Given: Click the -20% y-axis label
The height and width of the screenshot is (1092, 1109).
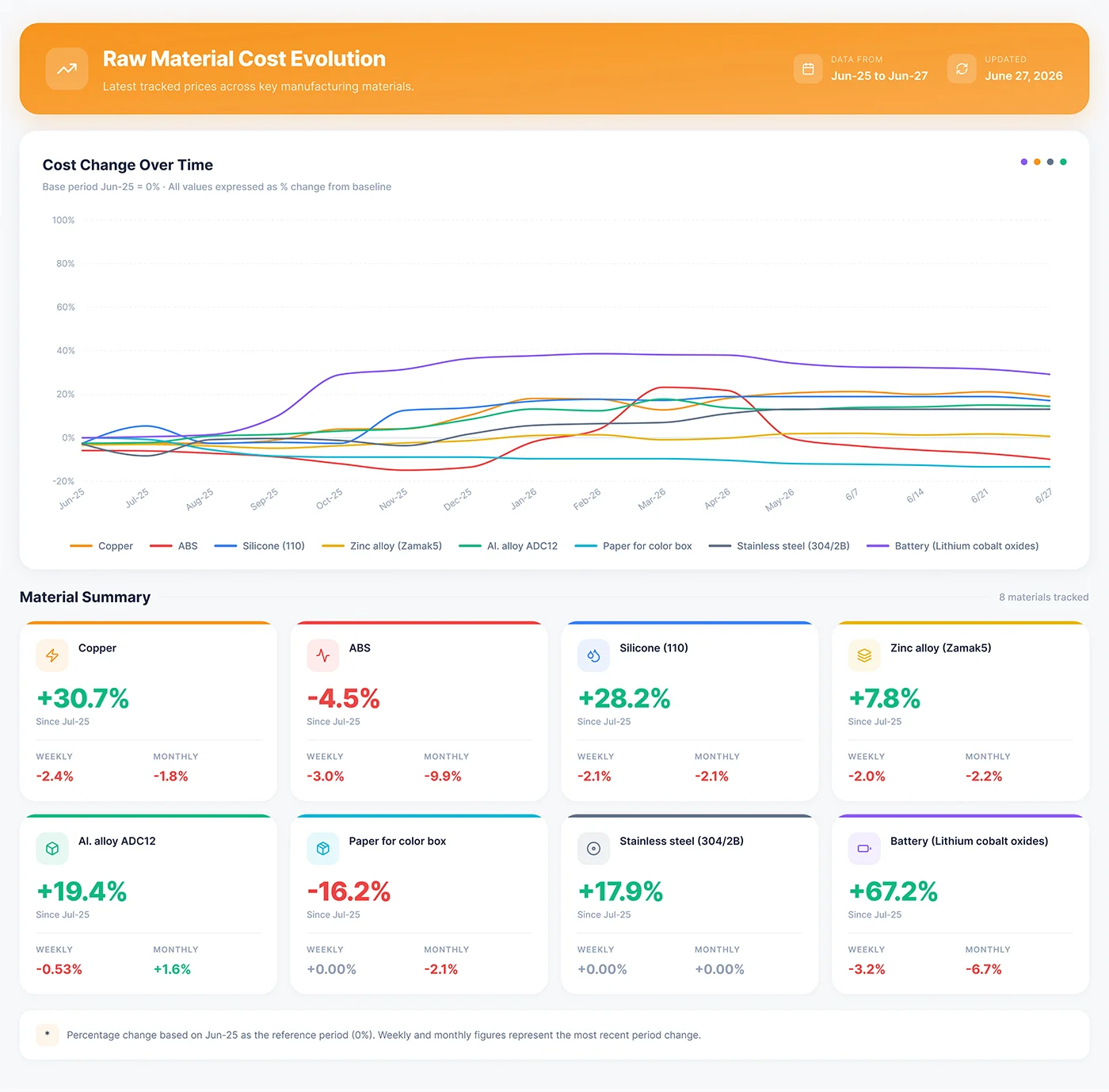Looking at the screenshot, I should tap(63, 482).
